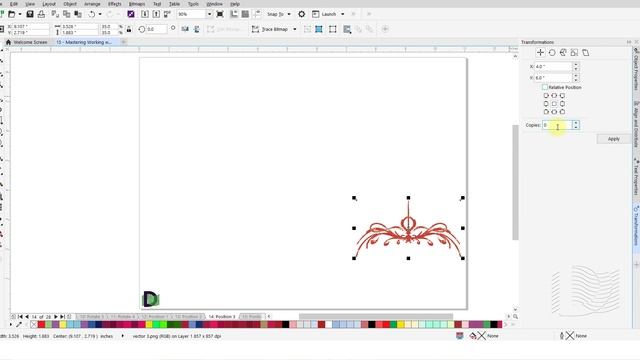The height and width of the screenshot is (360, 640).
Task: Select the Position transformation icon
Action: 540,53
